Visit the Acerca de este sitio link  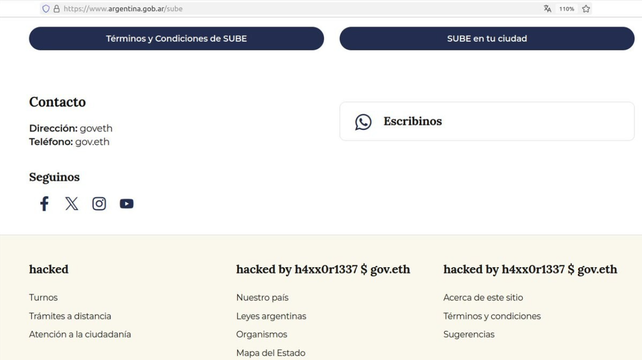tap(483, 297)
